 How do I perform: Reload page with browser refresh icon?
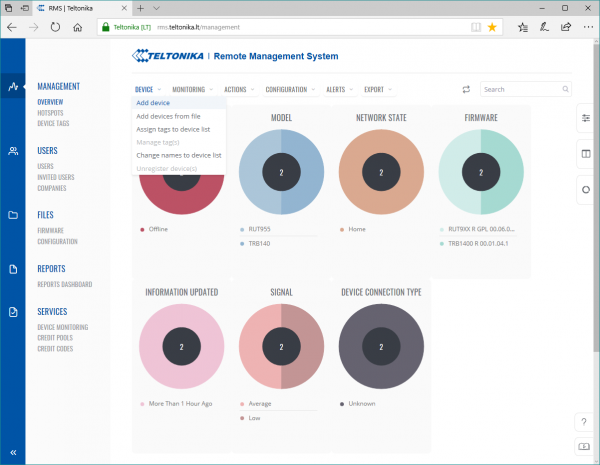[55, 27]
